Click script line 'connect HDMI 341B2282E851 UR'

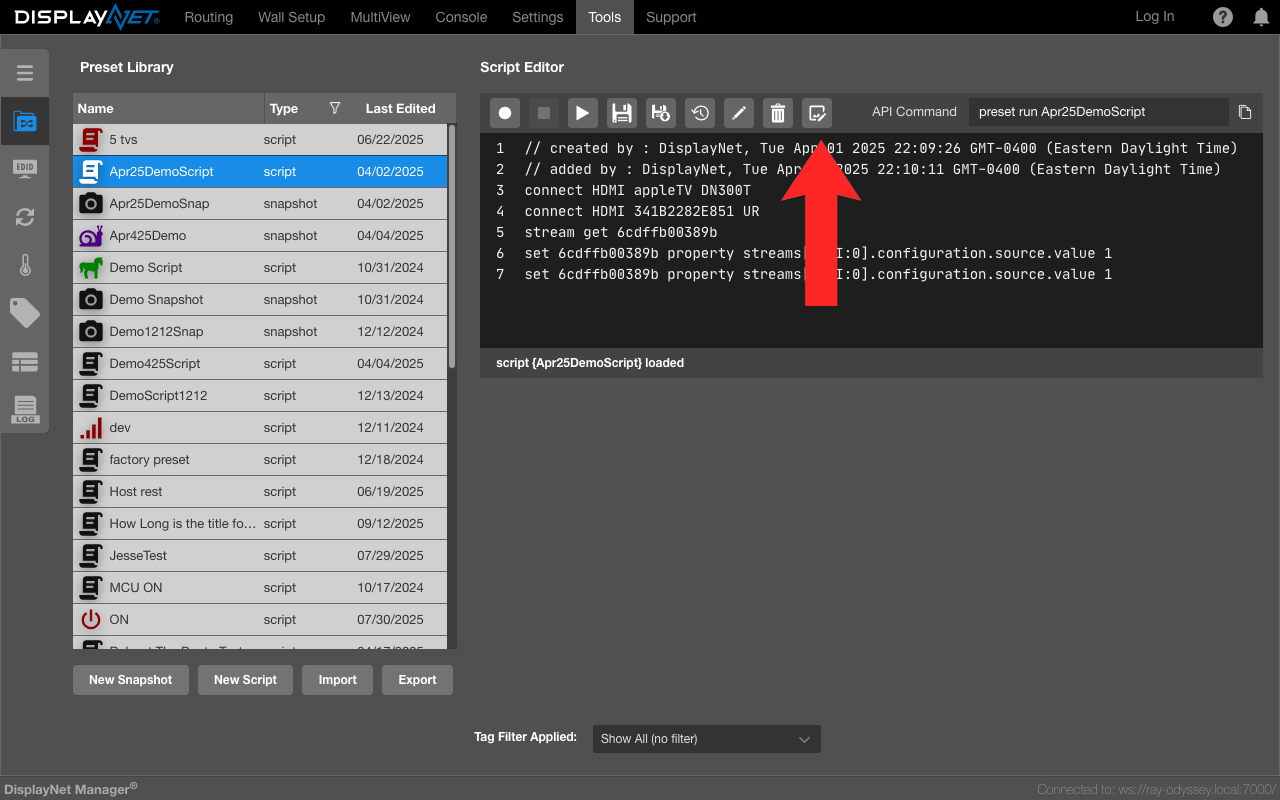pyautogui.click(x=641, y=211)
